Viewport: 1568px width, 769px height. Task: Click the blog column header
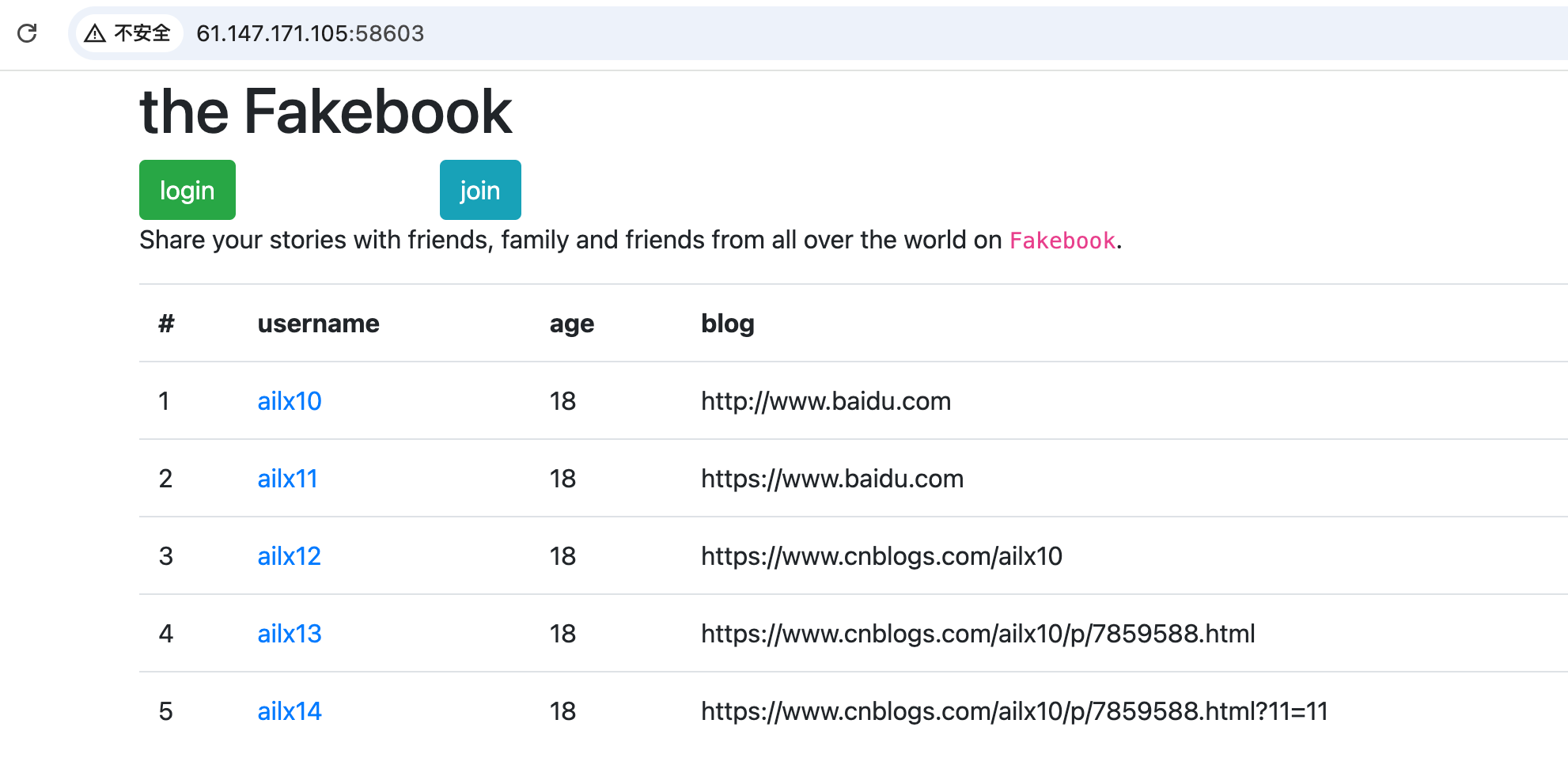tap(728, 324)
